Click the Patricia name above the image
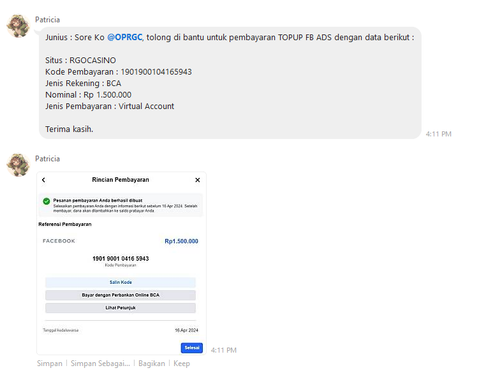 pos(47,159)
